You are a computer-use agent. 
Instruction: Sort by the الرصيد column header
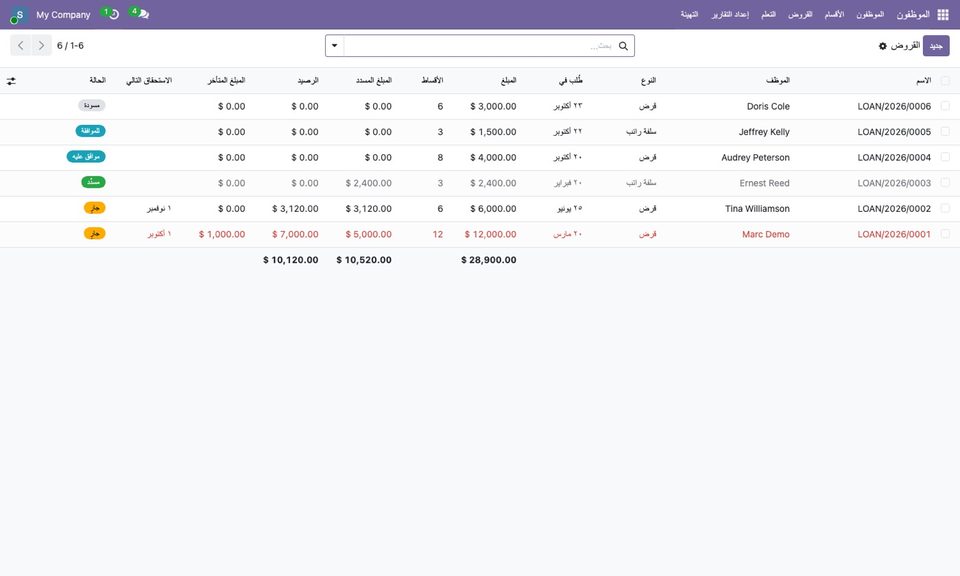click(x=308, y=81)
